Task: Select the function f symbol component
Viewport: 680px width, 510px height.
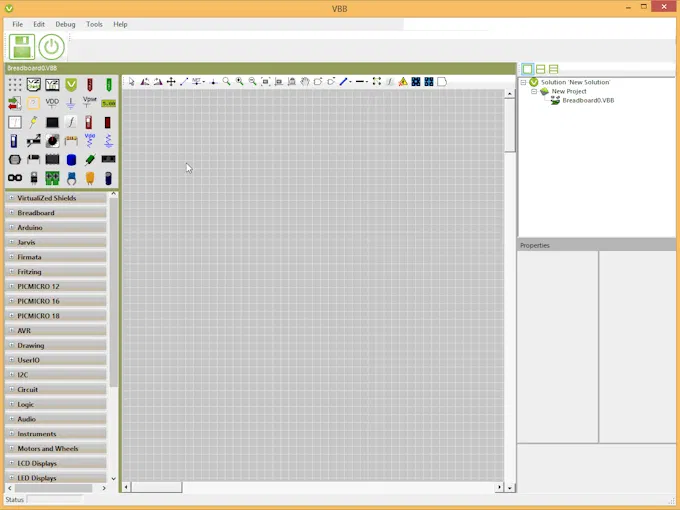Action: 71,122
